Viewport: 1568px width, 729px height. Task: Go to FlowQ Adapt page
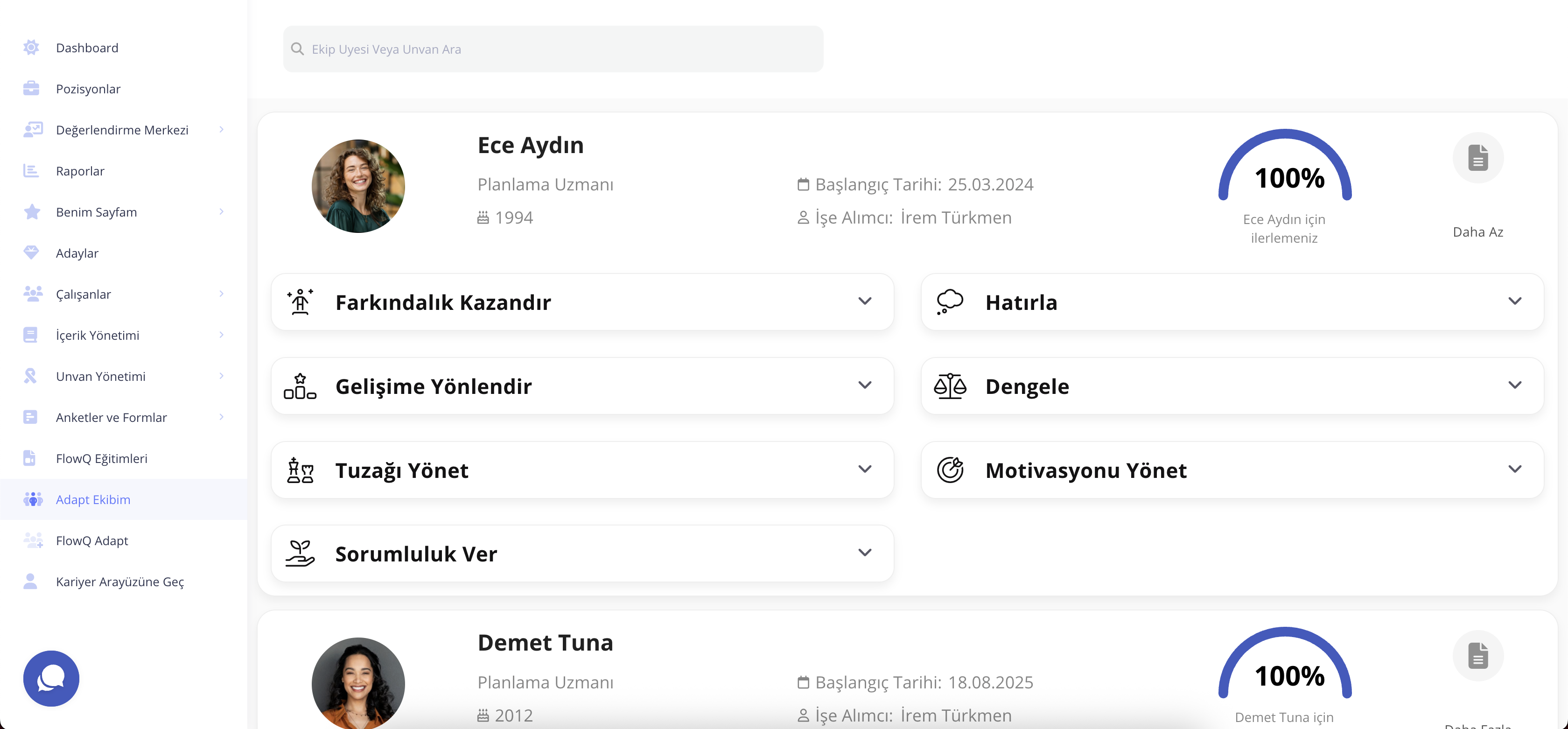pyautogui.click(x=92, y=540)
